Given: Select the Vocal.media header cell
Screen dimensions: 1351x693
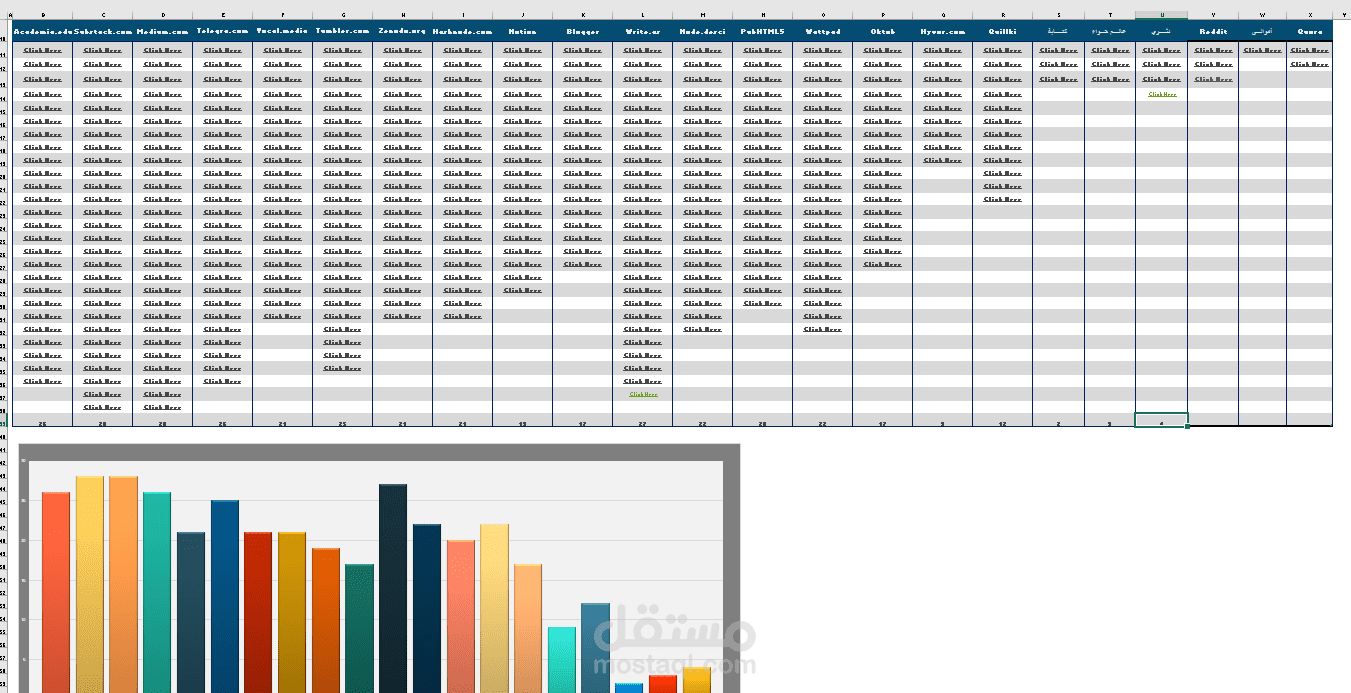Looking at the screenshot, I should pyautogui.click(x=283, y=32).
